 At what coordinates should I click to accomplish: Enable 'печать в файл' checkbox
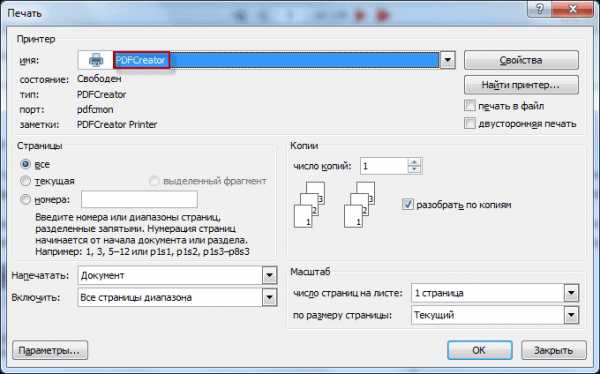470,106
